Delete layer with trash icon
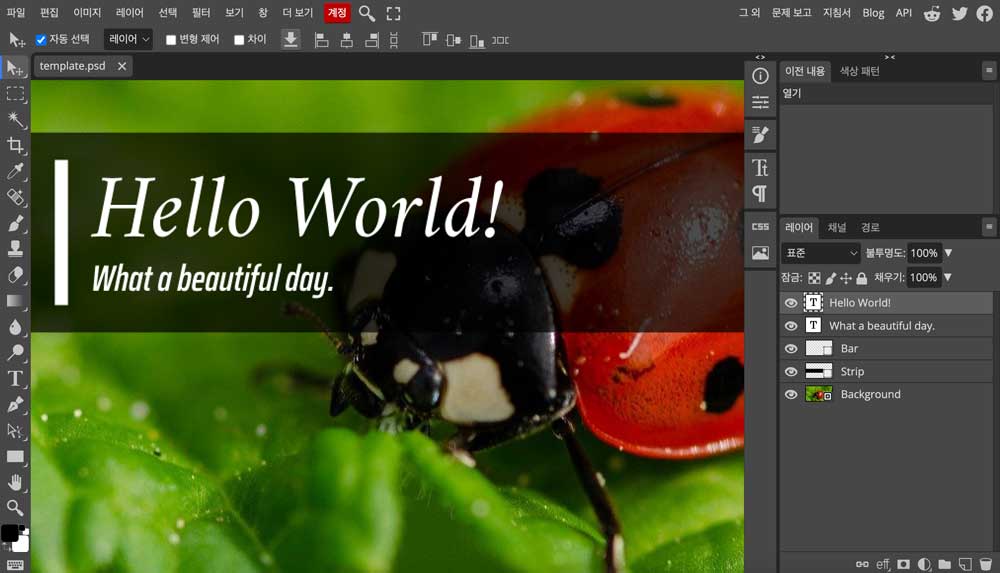Screen dimensions: 1000x573 pyautogui.click(x=985, y=564)
